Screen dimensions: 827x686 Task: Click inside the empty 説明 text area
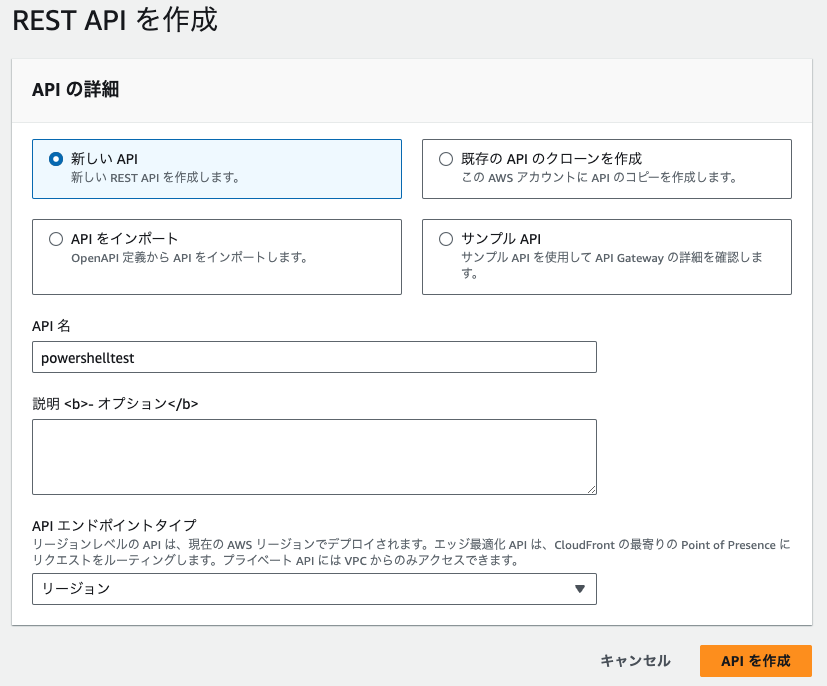pyautogui.click(x=314, y=457)
